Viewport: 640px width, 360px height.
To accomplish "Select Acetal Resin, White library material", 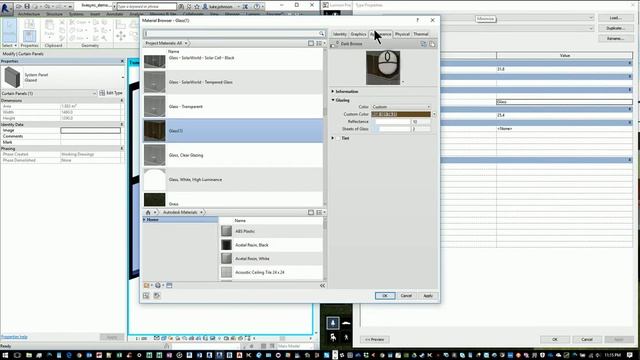I will (271, 258).
